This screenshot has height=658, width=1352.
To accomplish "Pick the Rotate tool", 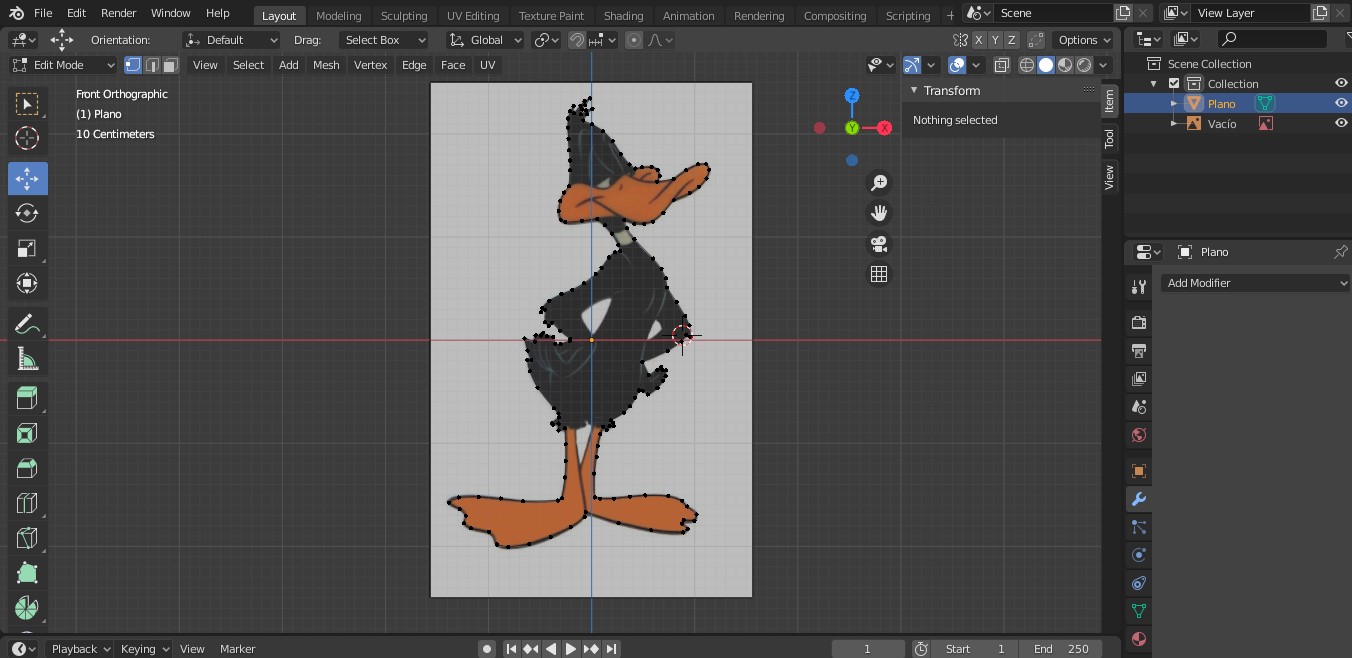I will [x=27, y=214].
